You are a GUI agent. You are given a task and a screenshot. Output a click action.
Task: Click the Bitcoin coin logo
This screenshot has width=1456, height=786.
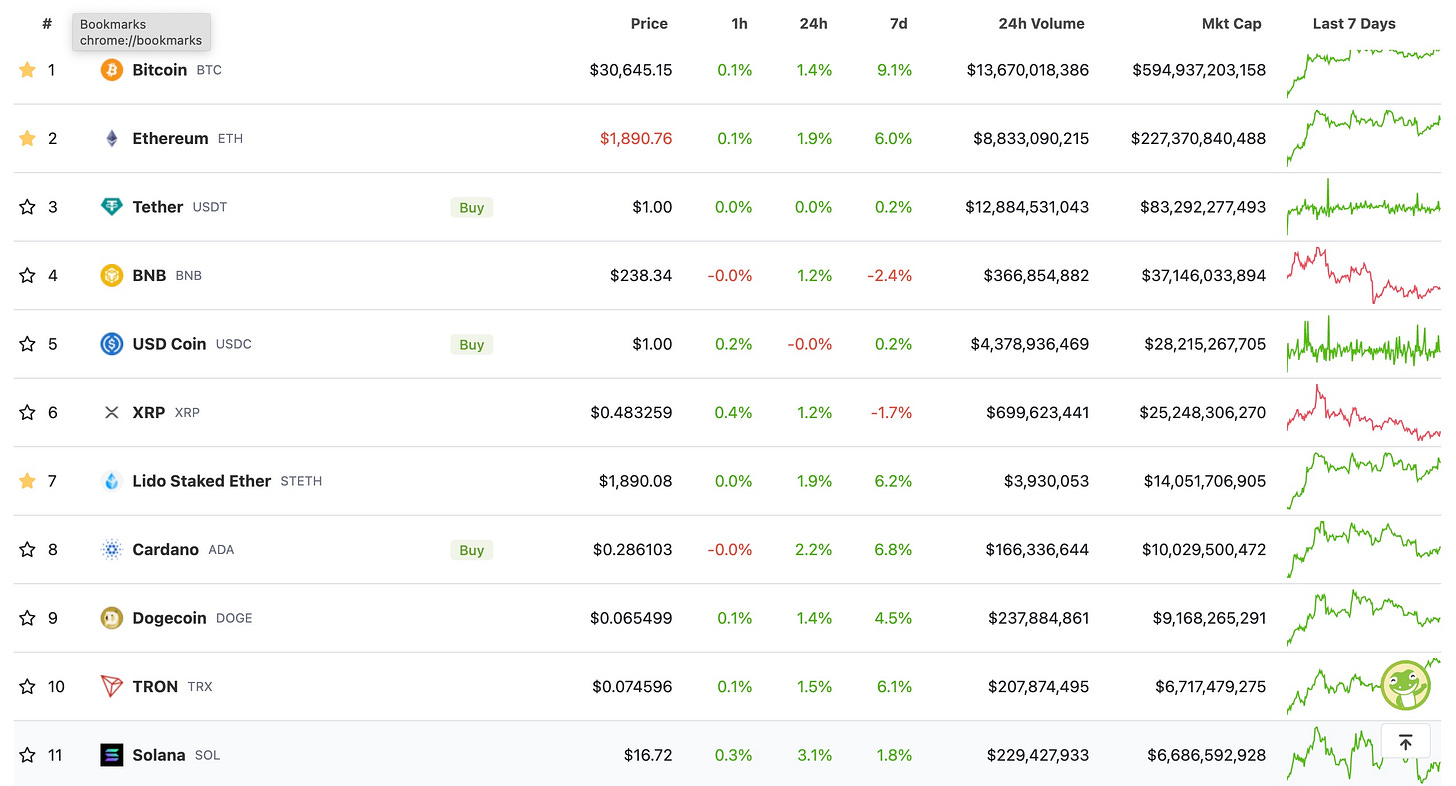tap(112, 70)
